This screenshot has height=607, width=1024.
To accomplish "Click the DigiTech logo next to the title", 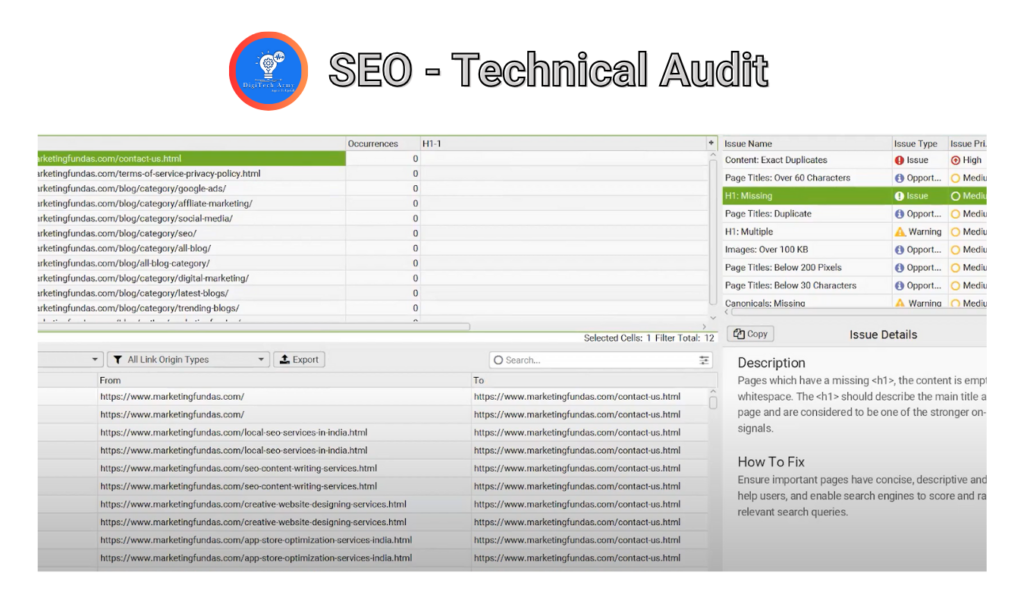I will coord(267,70).
